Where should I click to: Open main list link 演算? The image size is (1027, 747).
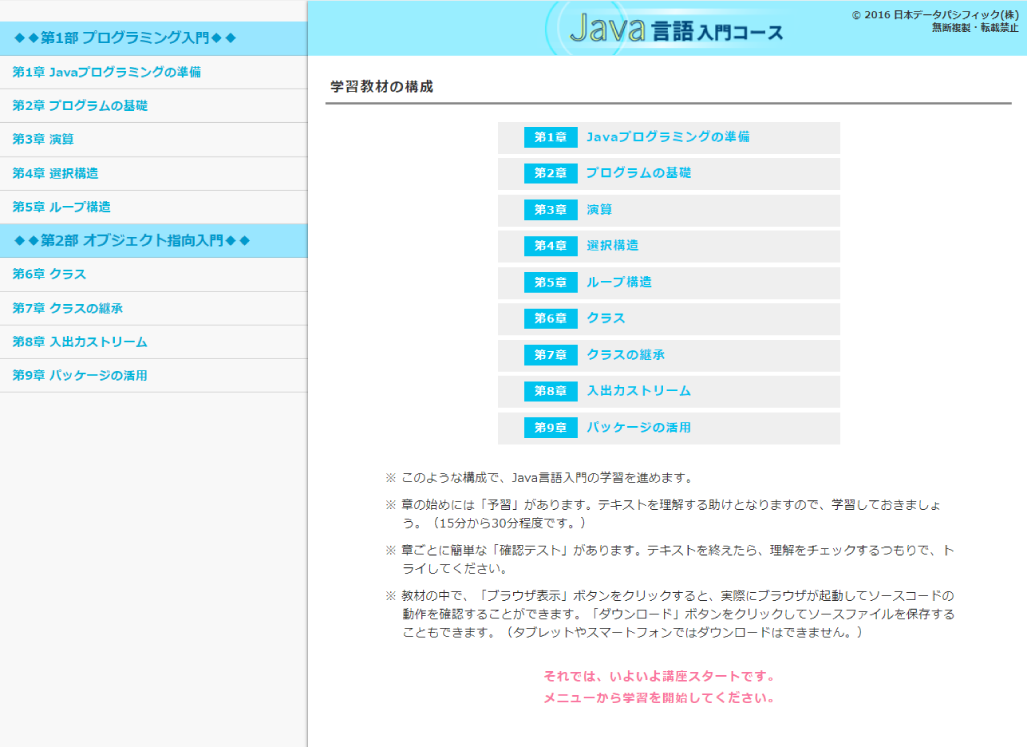[x=599, y=210]
